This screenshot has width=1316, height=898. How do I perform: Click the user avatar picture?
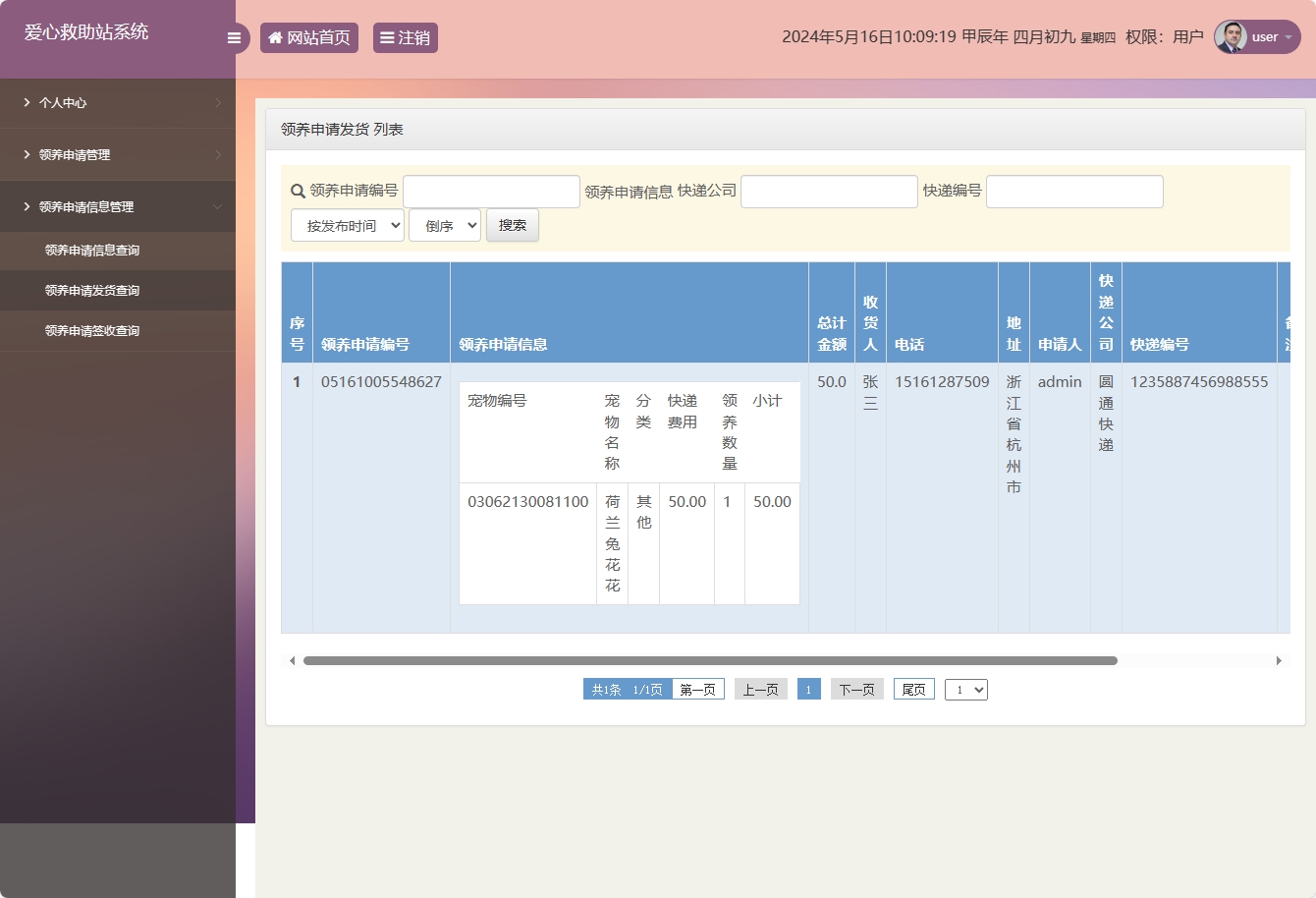(1231, 37)
